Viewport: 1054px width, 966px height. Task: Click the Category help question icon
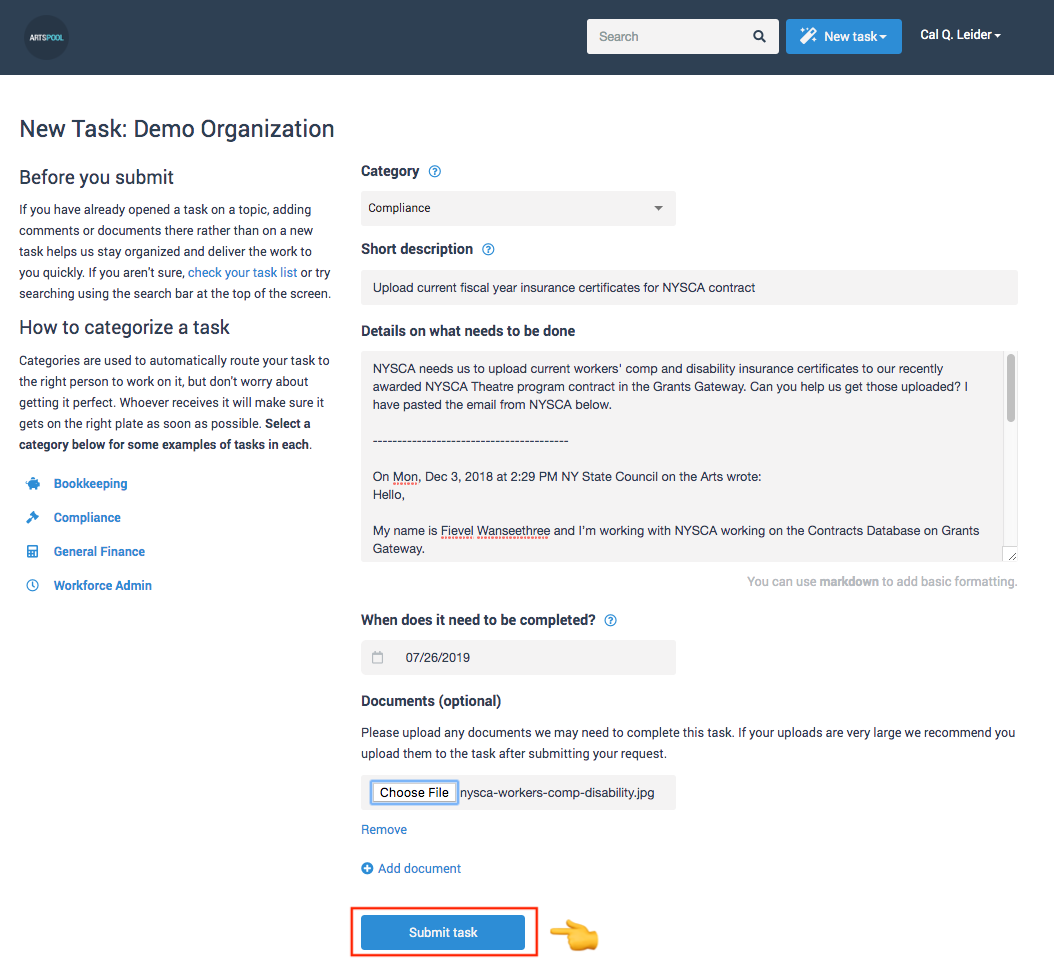[x=435, y=171]
